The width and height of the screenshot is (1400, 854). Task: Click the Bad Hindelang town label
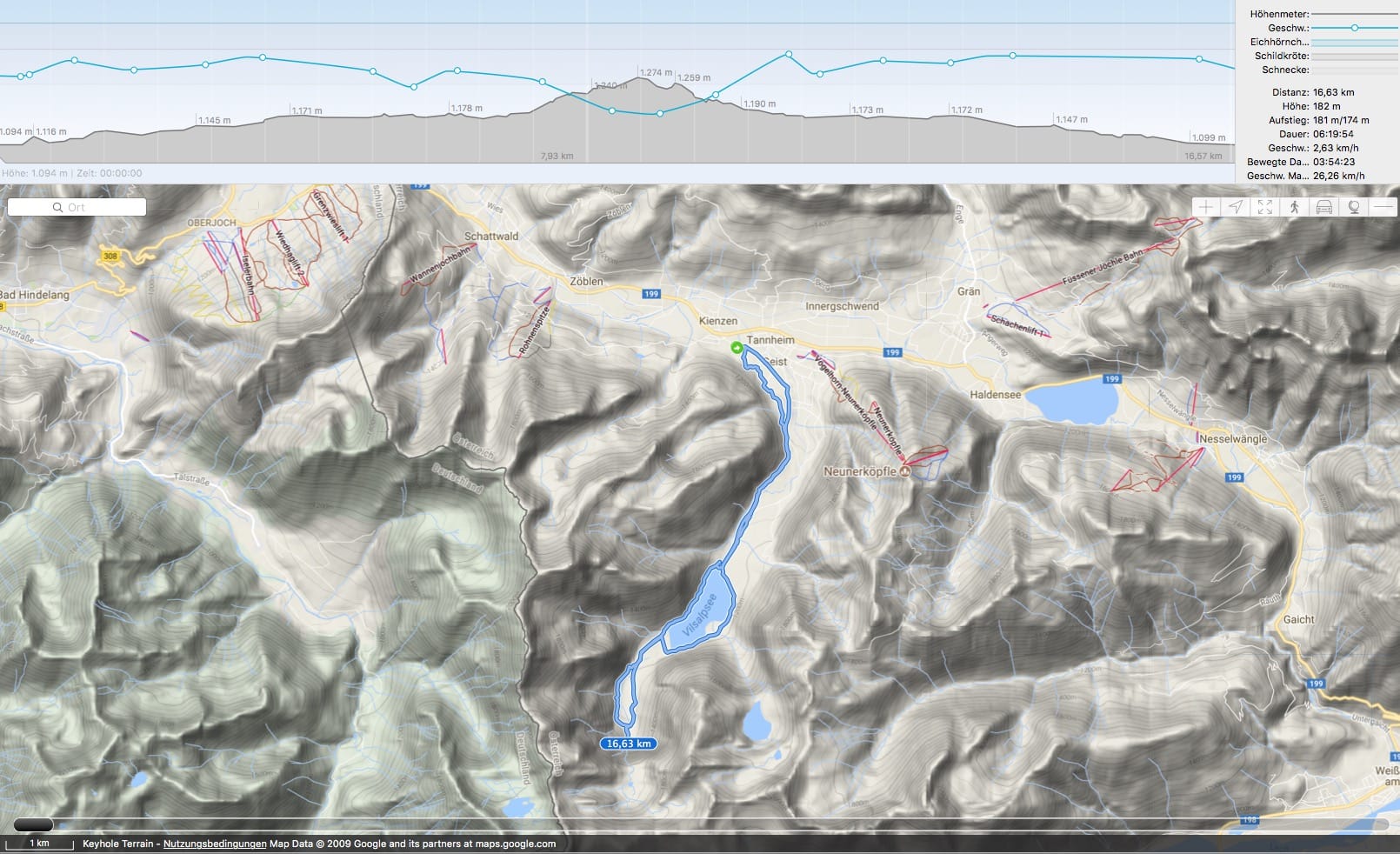click(34, 295)
